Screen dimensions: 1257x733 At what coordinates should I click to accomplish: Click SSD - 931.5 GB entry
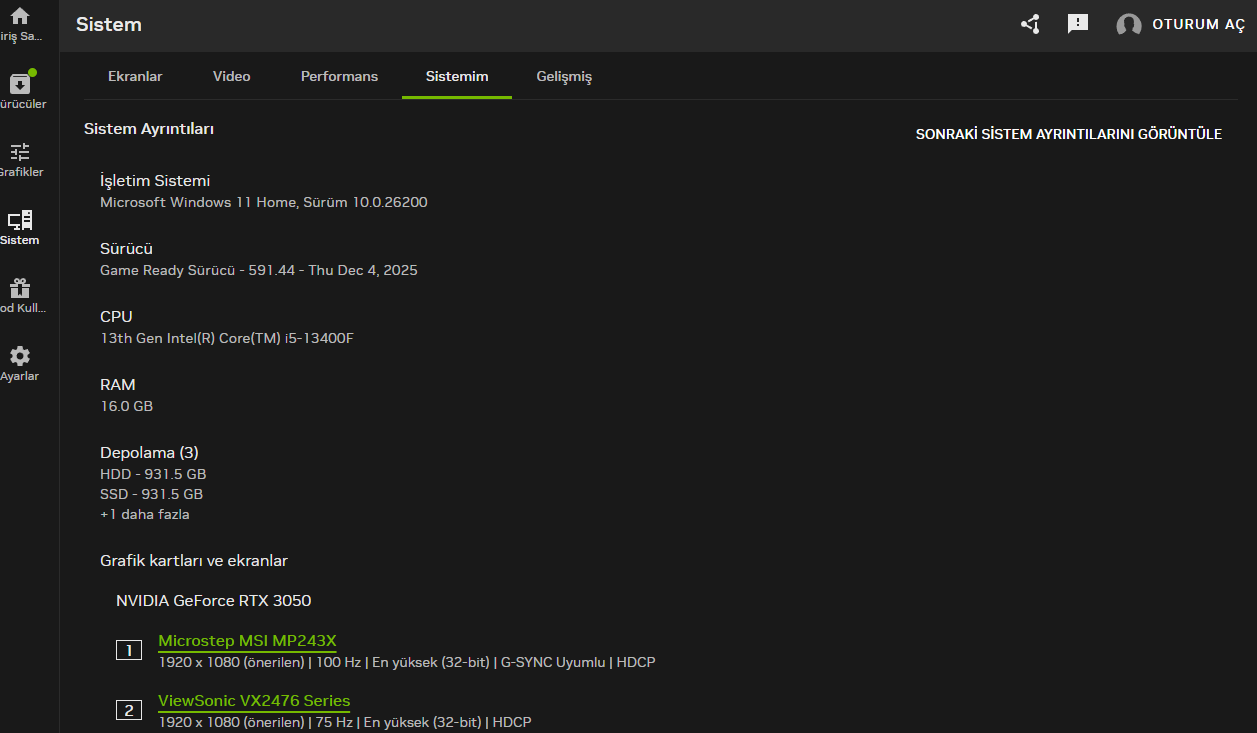point(152,494)
